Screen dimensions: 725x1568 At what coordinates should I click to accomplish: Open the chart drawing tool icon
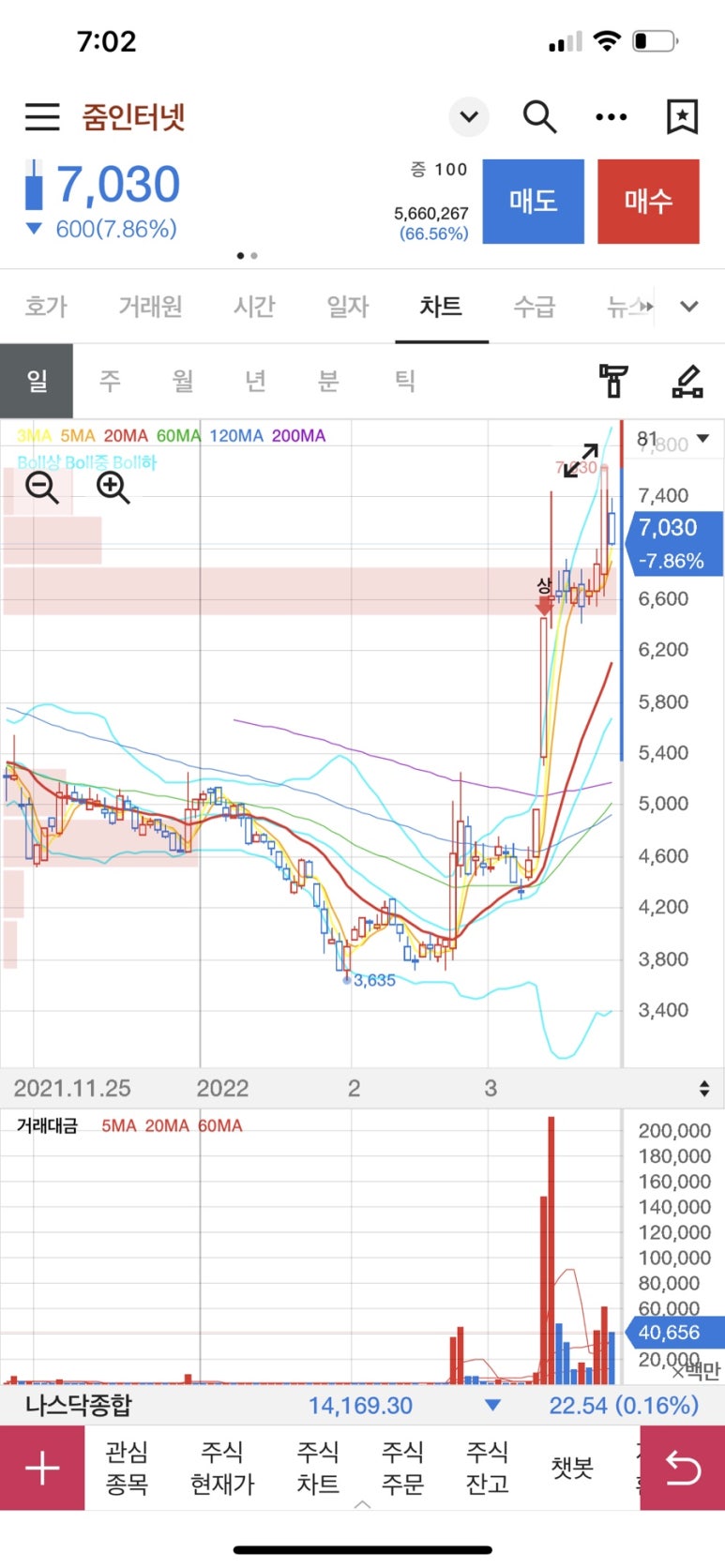click(x=687, y=381)
